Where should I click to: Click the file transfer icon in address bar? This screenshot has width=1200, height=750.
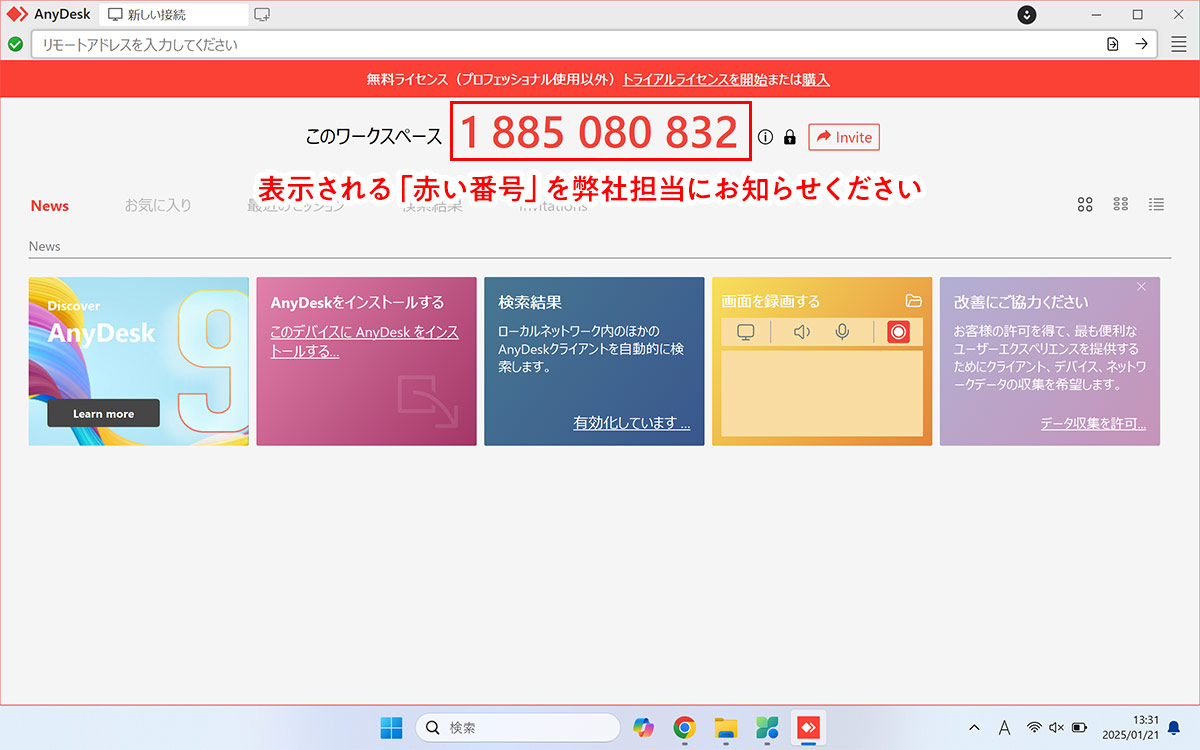[1112, 44]
